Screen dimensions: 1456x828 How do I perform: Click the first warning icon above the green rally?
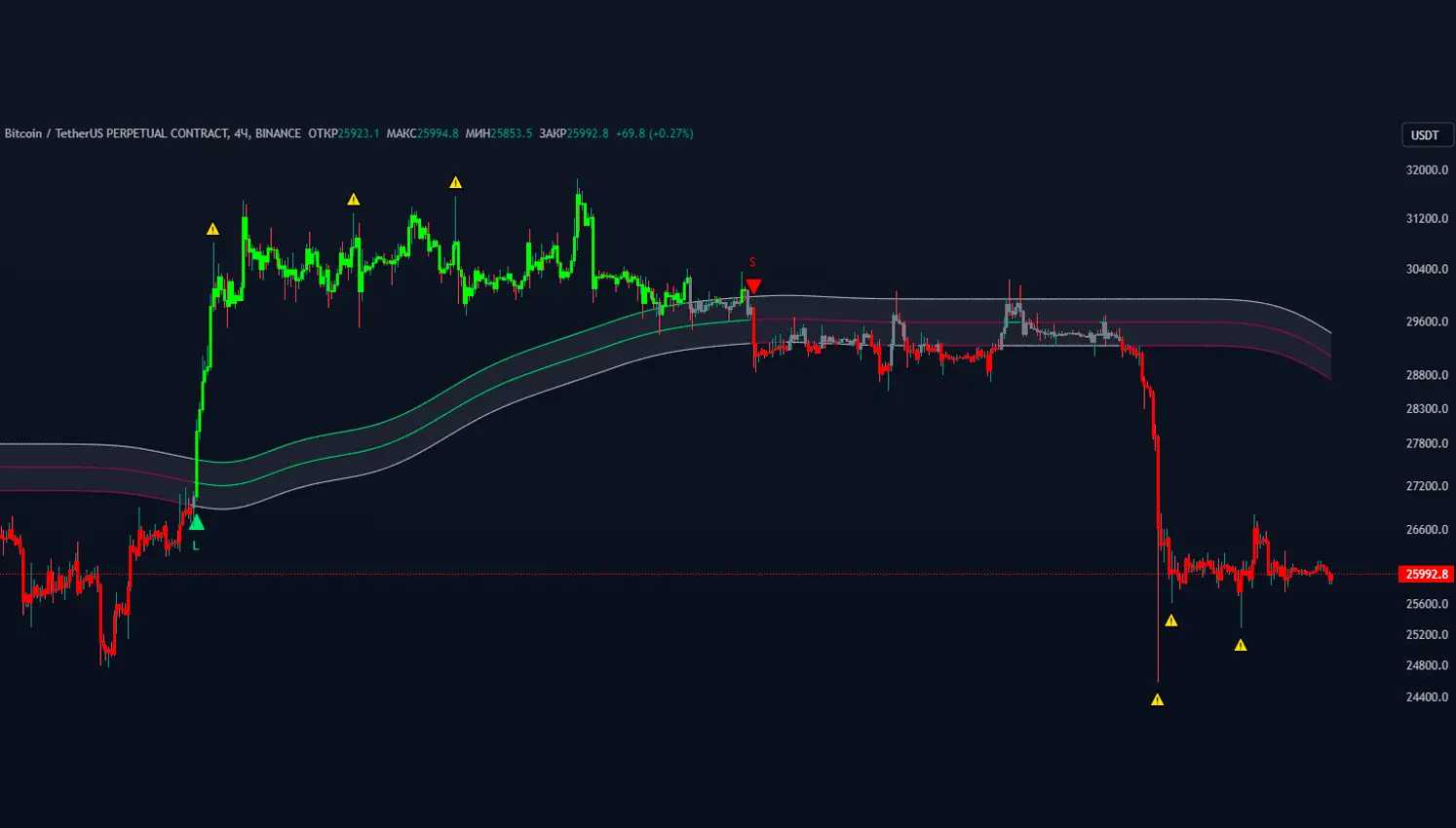coord(212,230)
